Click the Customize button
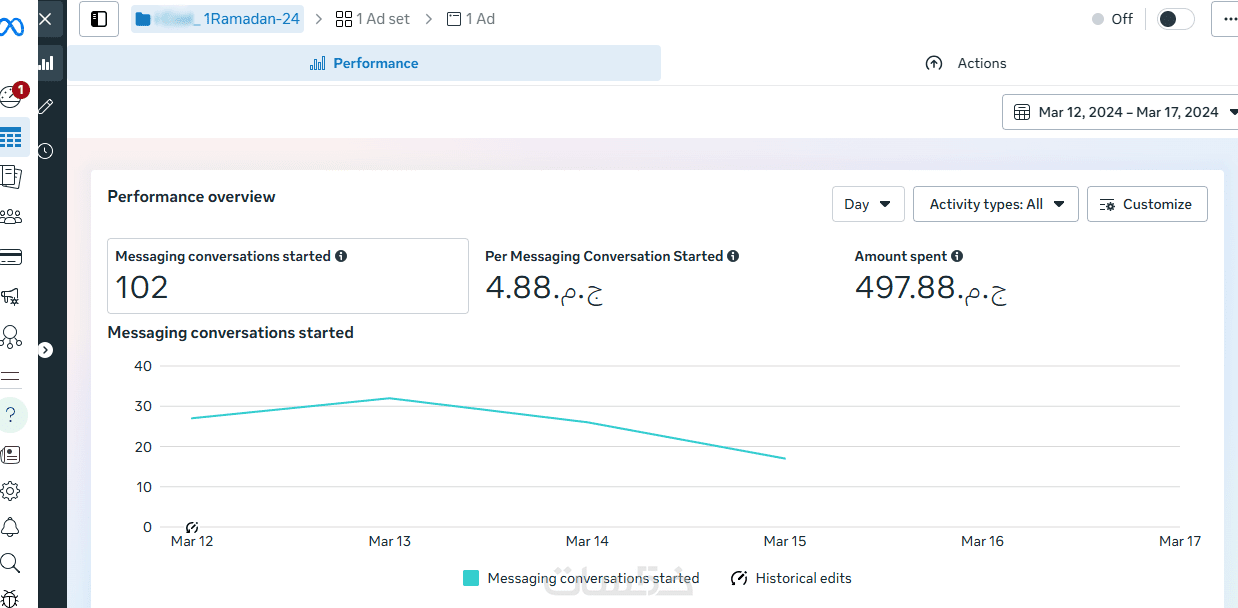 [1146, 204]
